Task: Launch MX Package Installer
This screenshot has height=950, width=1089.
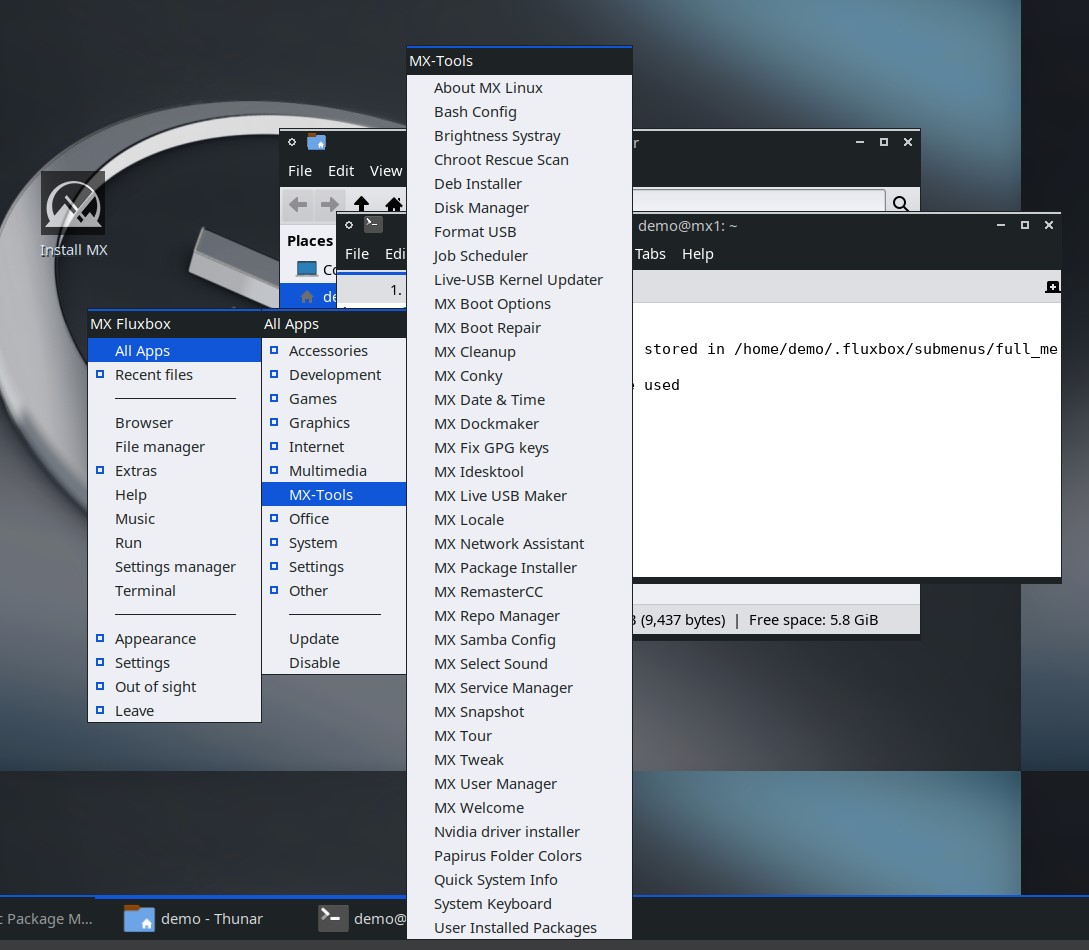Action: [x=519, y=568]
